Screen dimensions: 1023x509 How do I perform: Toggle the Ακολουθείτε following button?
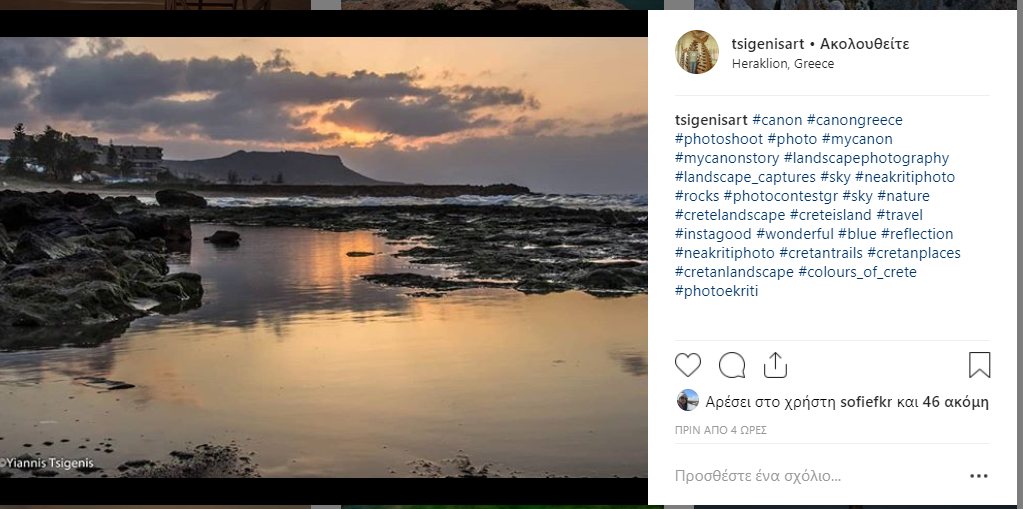pos(864,44)
